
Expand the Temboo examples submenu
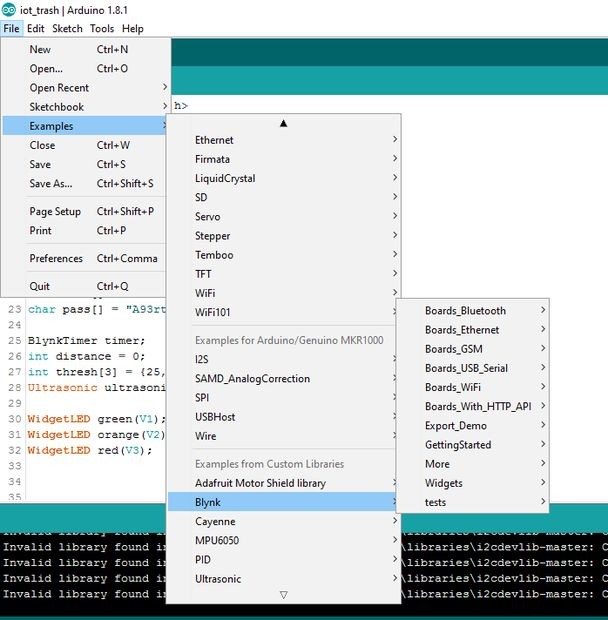pyautogui.click(x=283, y=255)
